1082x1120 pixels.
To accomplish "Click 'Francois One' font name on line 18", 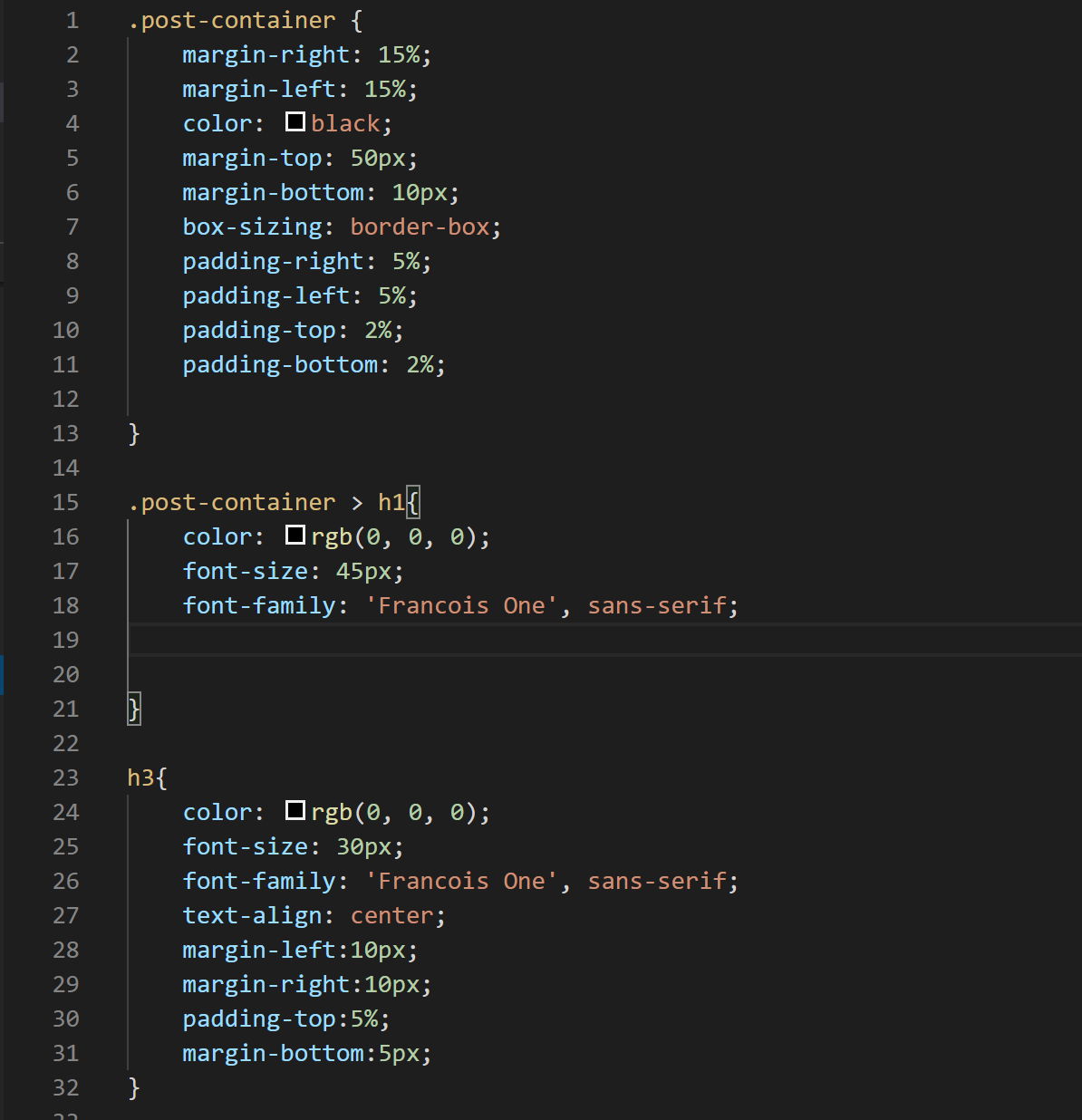I will point(461,605).
